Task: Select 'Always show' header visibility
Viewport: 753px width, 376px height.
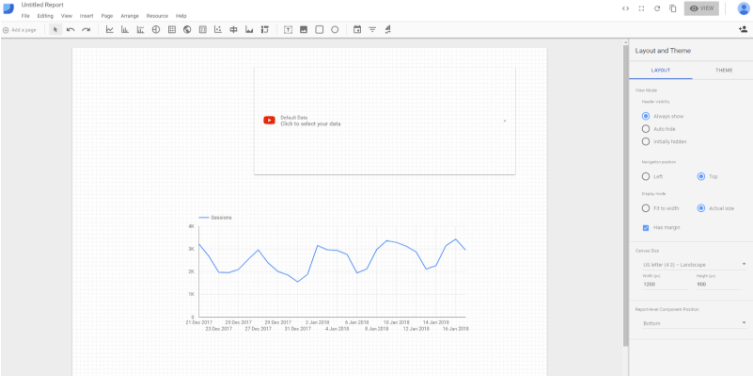Action: point(646,116)
